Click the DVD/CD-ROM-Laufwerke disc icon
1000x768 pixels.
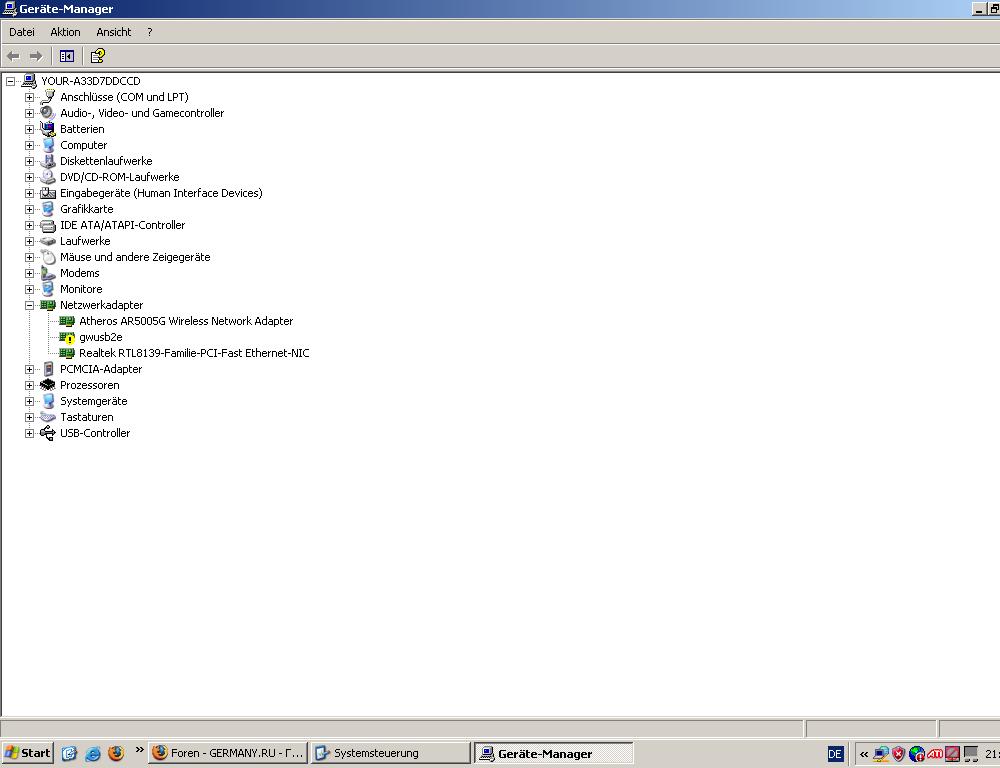pyautogui.click(x=48, y=177)
